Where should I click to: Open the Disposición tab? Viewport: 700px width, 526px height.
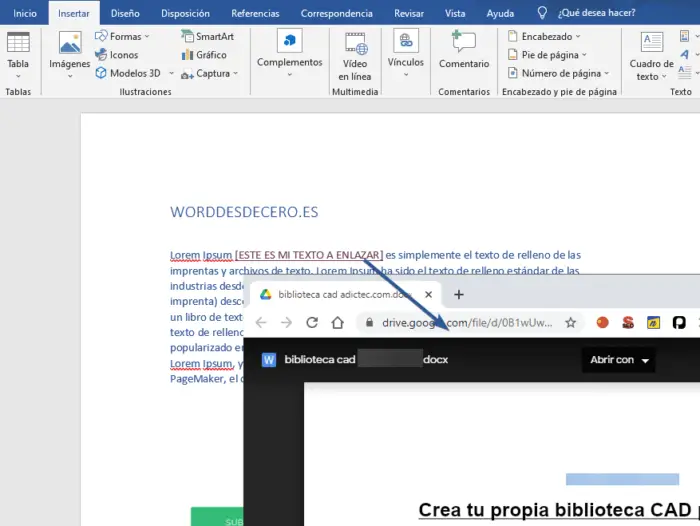coord(185,13)
